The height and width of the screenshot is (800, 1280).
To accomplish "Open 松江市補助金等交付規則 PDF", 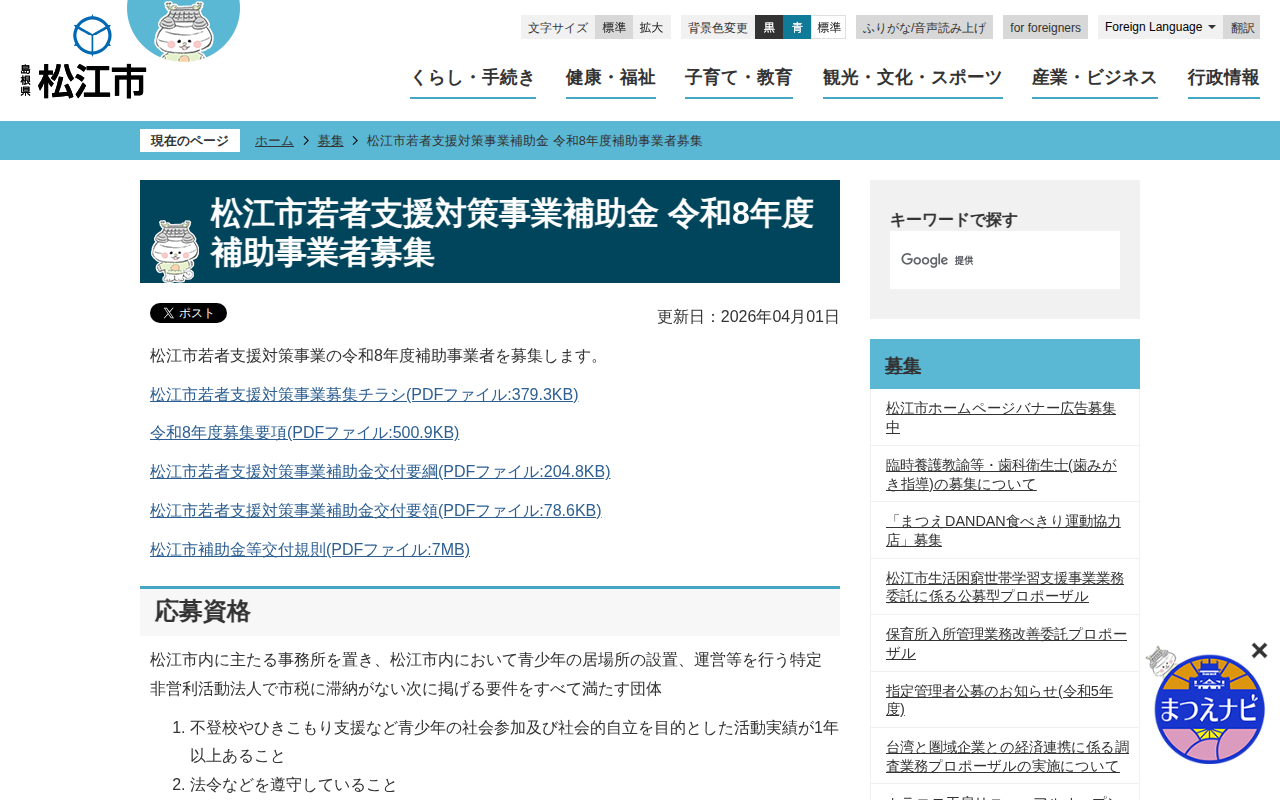I will (x=310, y=550).
